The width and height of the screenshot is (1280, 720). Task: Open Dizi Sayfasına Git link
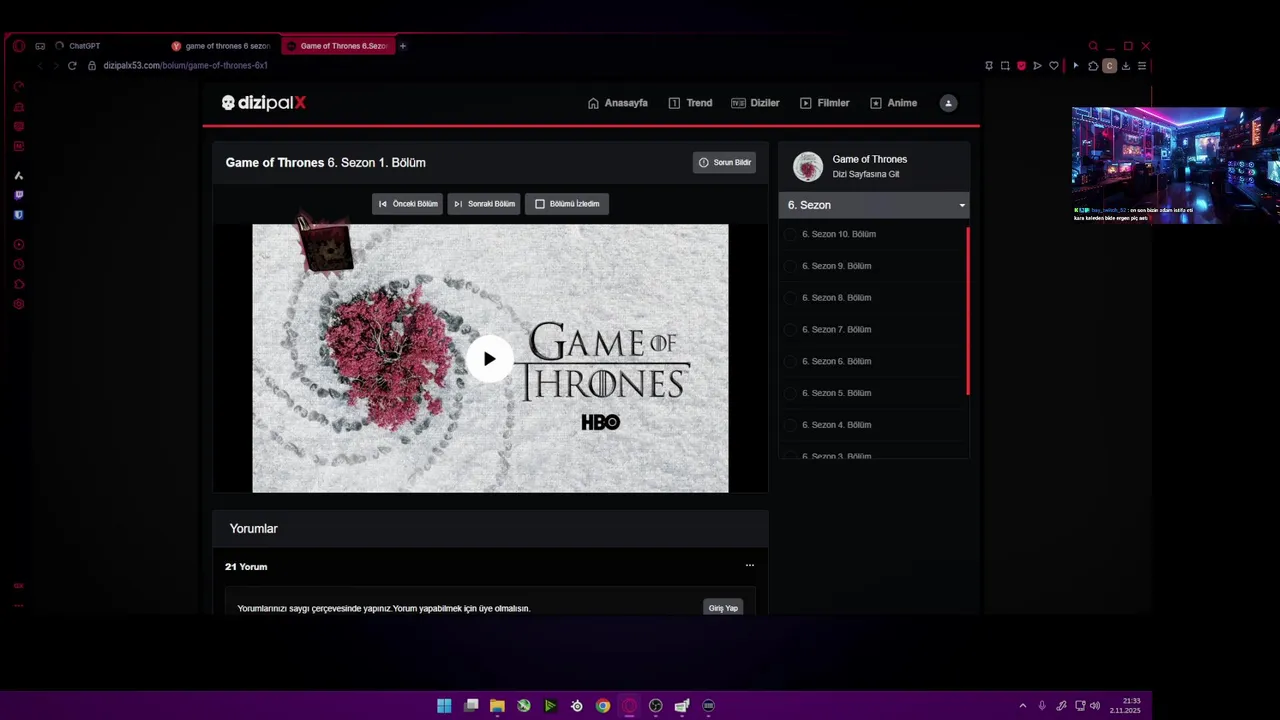pos(866,174)
